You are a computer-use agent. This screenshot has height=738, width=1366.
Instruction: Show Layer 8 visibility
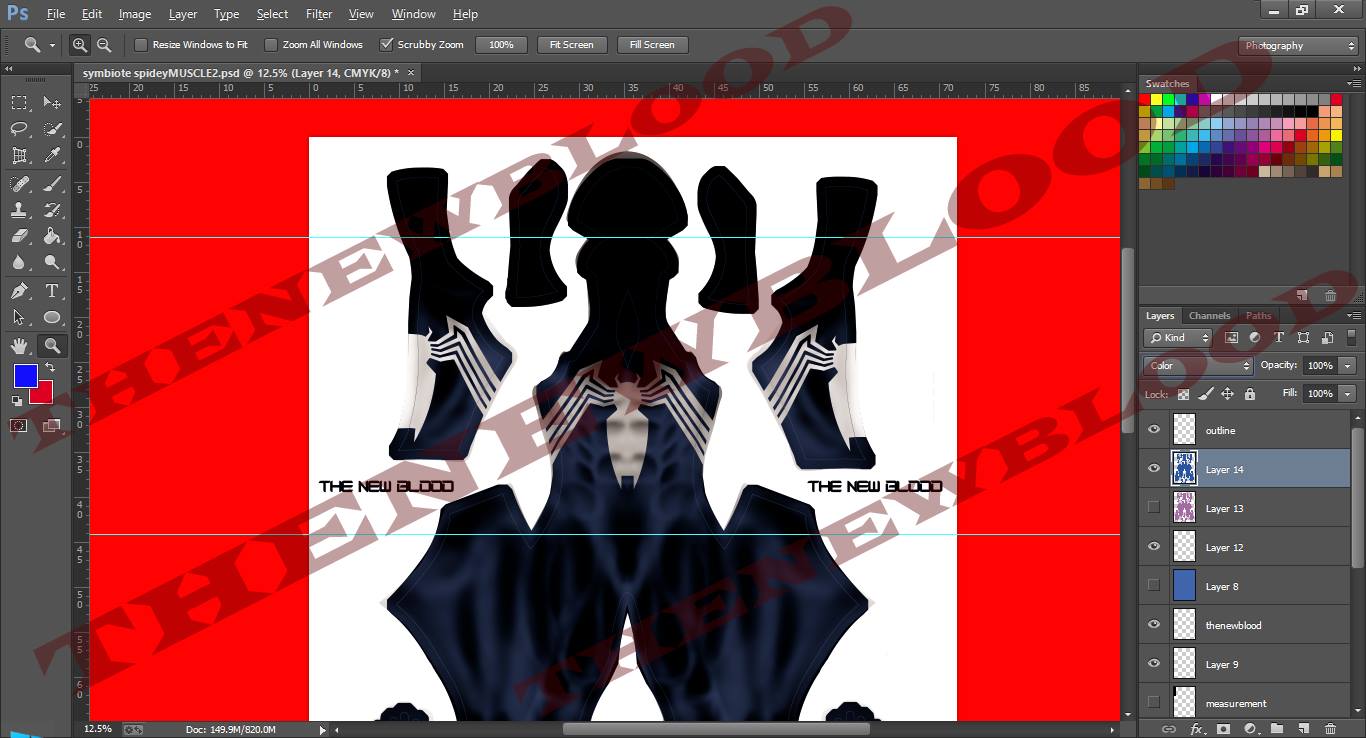pos(1154,586)
